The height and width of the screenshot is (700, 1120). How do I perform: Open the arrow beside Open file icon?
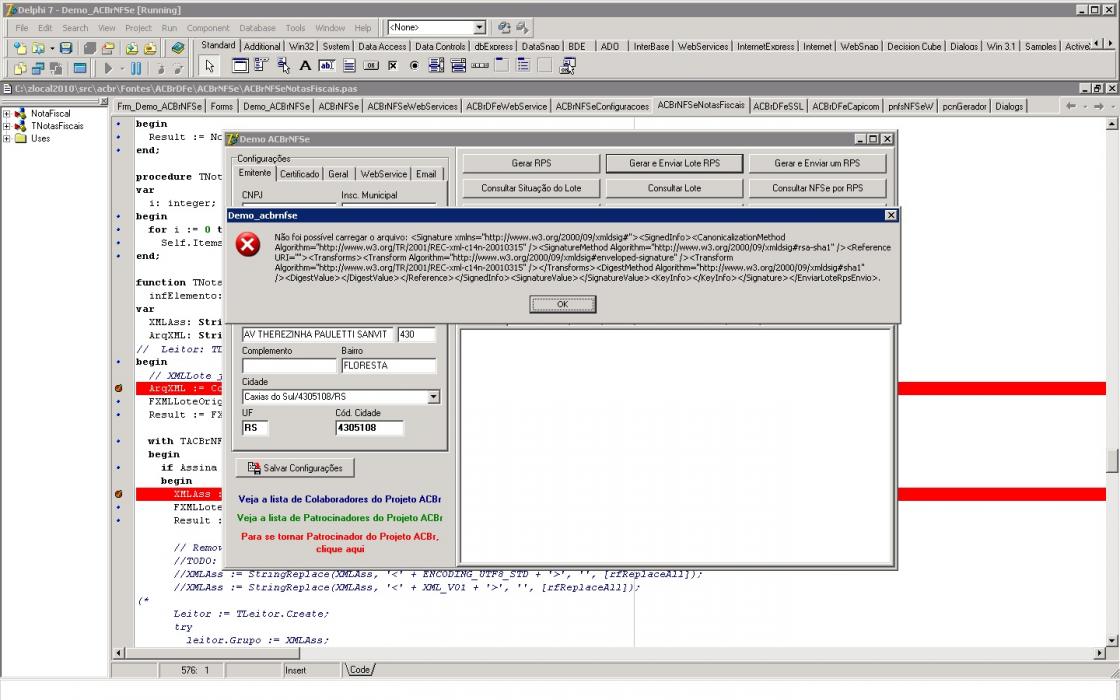(52, 49)
